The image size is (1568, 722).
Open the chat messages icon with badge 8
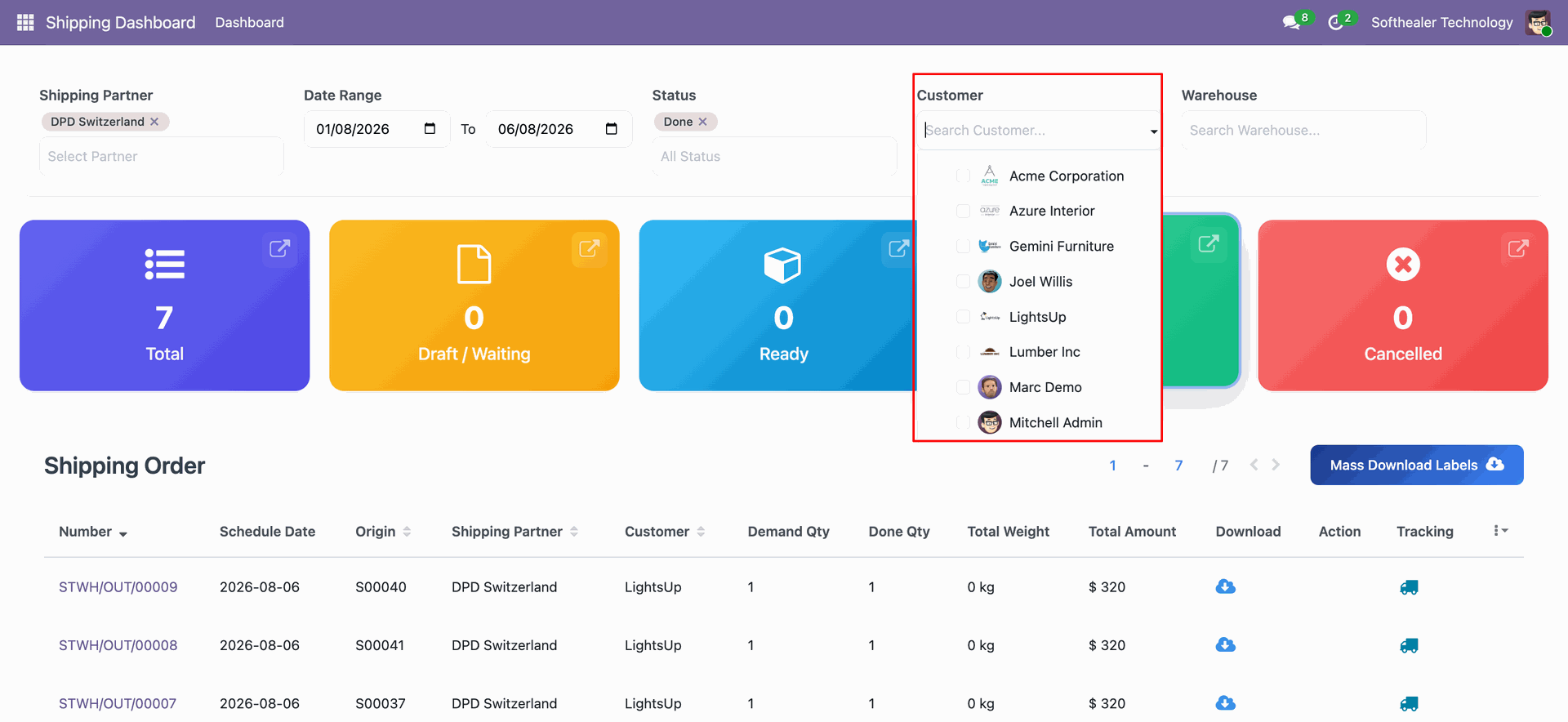click(1292, 22)
